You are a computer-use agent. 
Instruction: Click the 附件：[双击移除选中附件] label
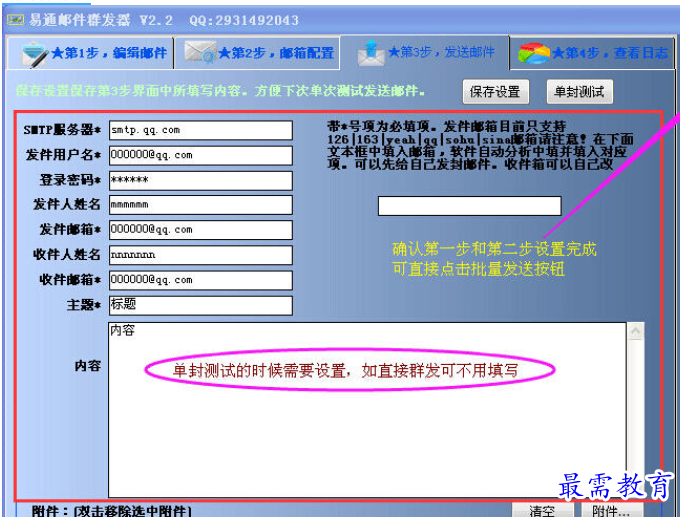111,511
